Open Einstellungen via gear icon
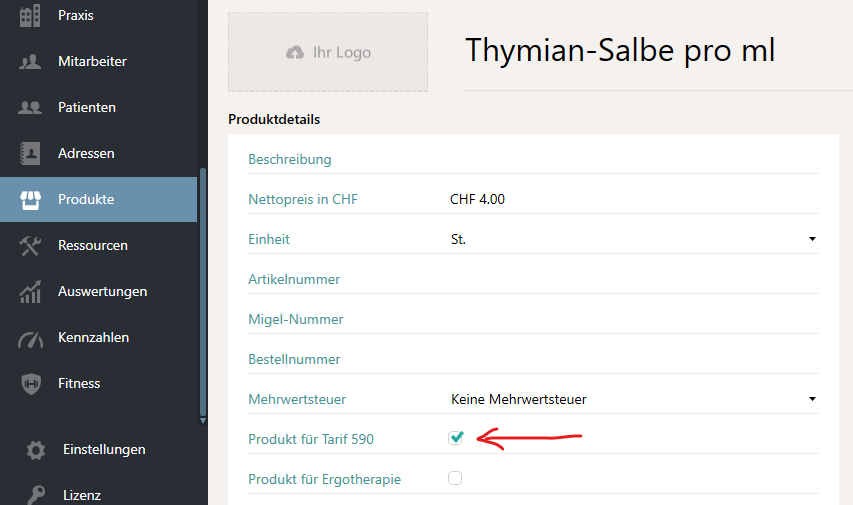Viewport: 853px width, 505px height. (x=36, y=450)
